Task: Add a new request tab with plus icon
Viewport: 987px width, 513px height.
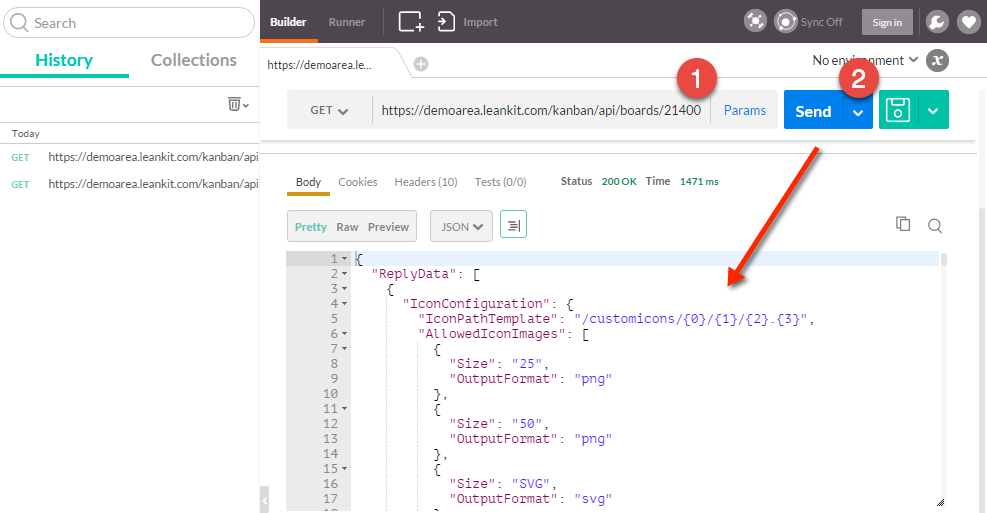Action: (421, 64)
